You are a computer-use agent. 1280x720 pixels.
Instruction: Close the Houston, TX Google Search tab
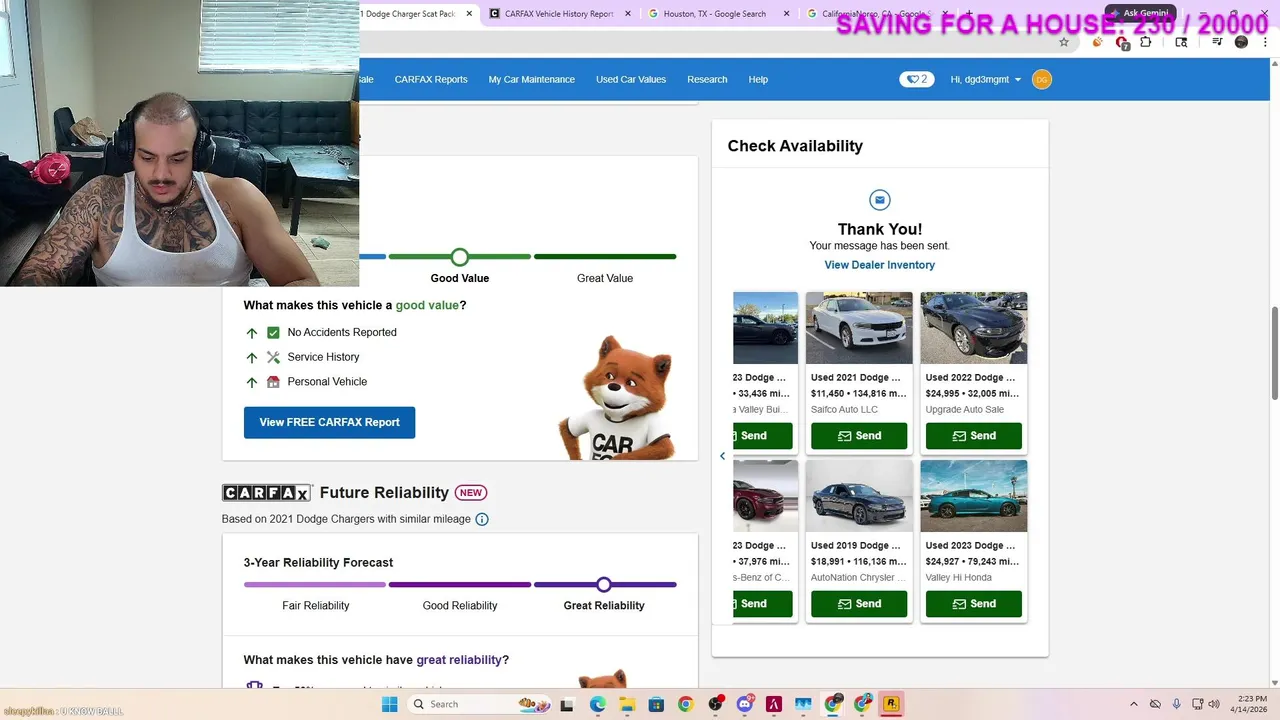click(786, 14)
